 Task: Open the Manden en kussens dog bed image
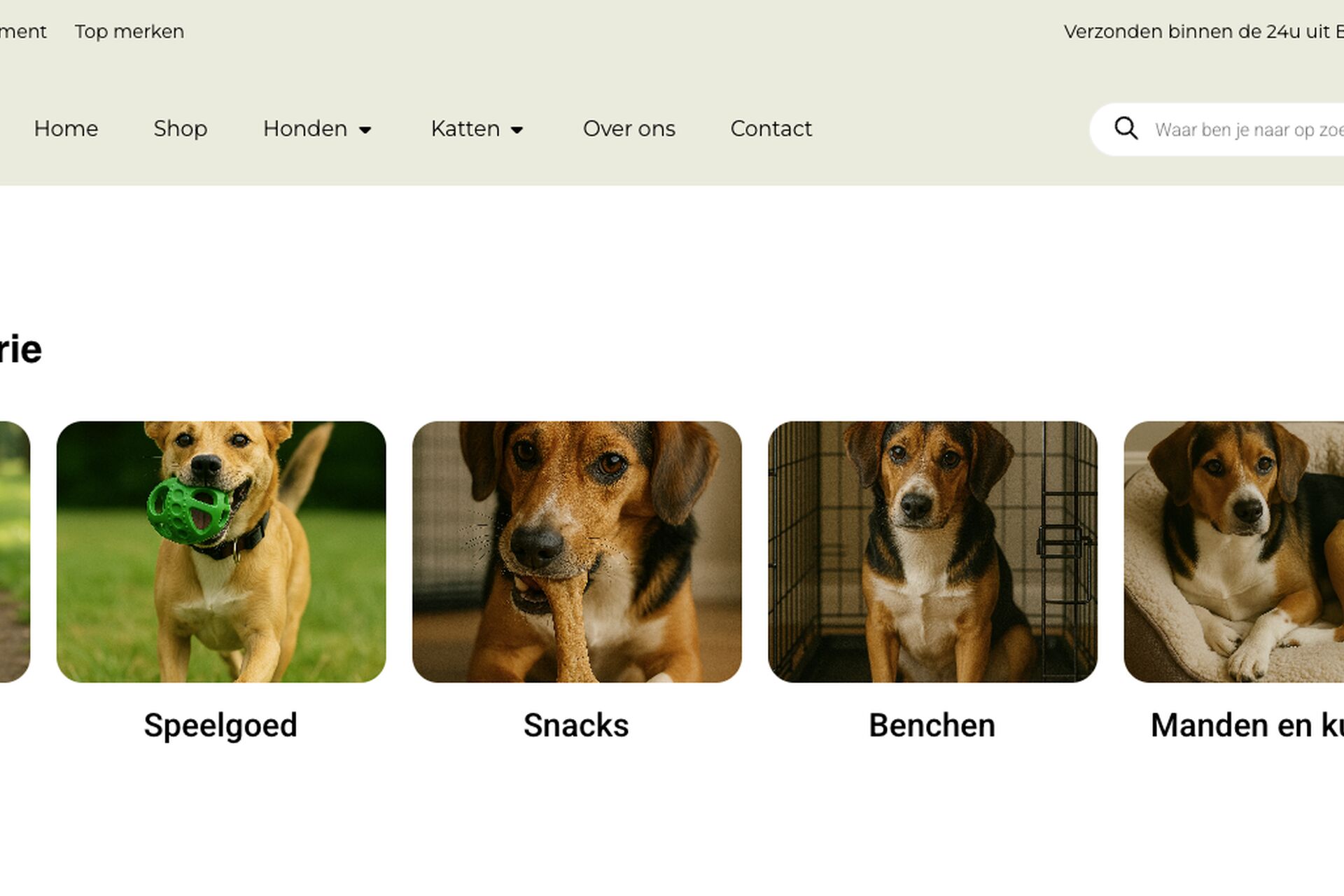(x=1234, y=552)
